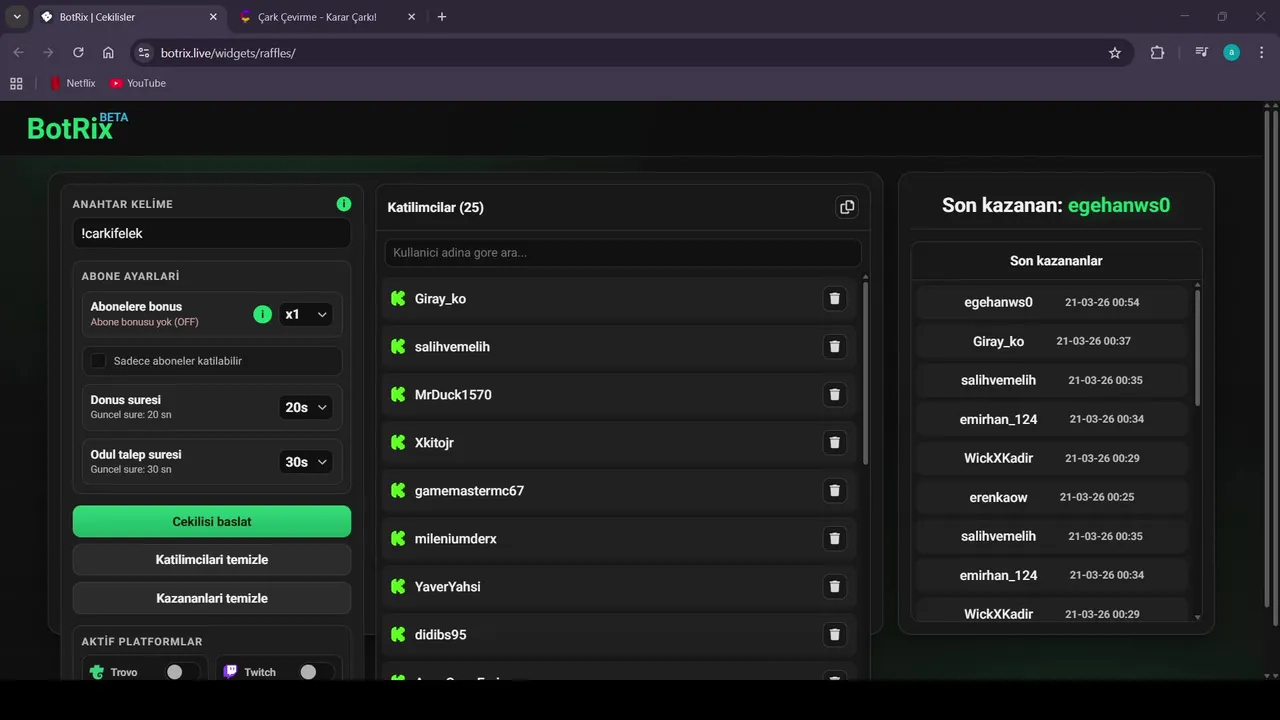Open the Chrome apps grid in bookmarks bar
The width and height of the screenshot is (1280, 720).
pyautogui.click(x=16, y=83)
